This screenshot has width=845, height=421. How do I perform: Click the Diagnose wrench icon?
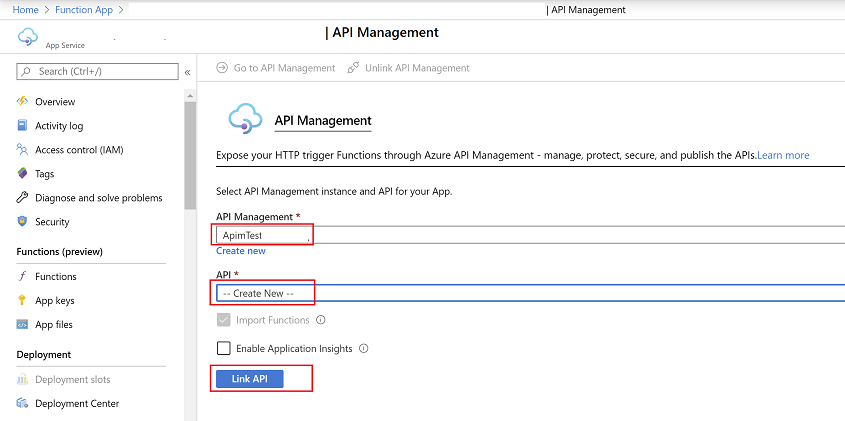[22, 198]
